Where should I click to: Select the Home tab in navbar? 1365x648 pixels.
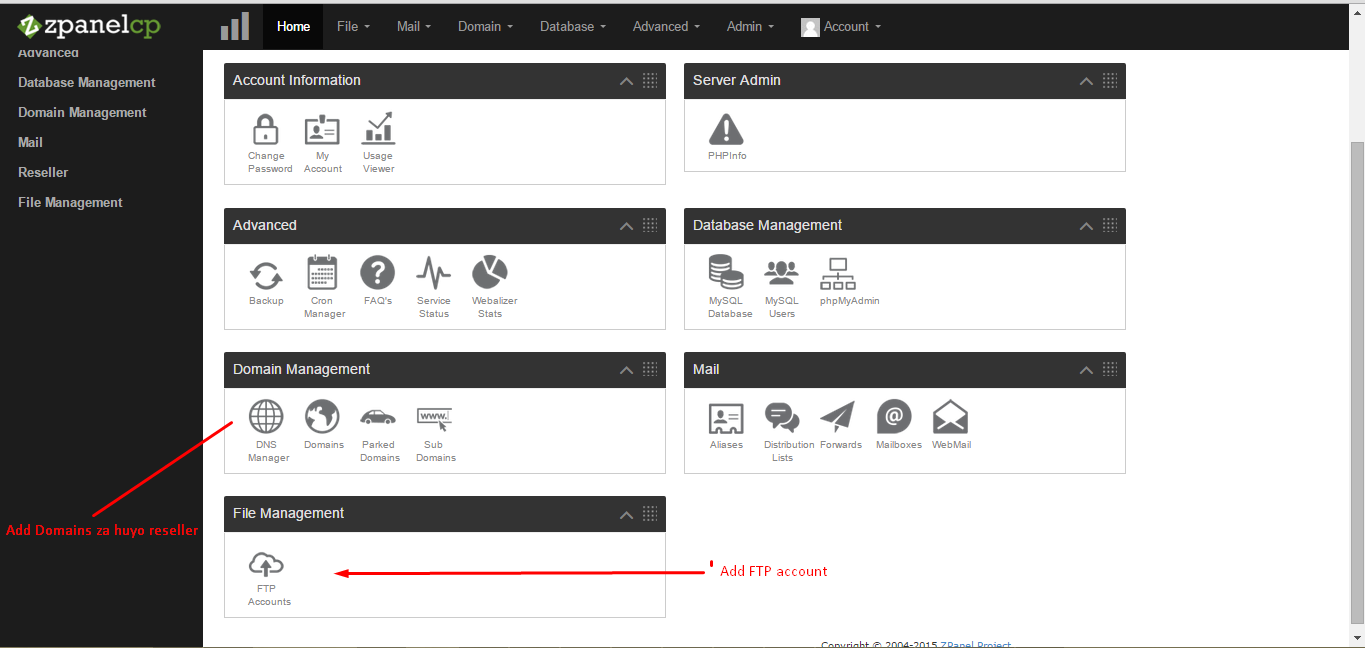[x=293, y=26]
